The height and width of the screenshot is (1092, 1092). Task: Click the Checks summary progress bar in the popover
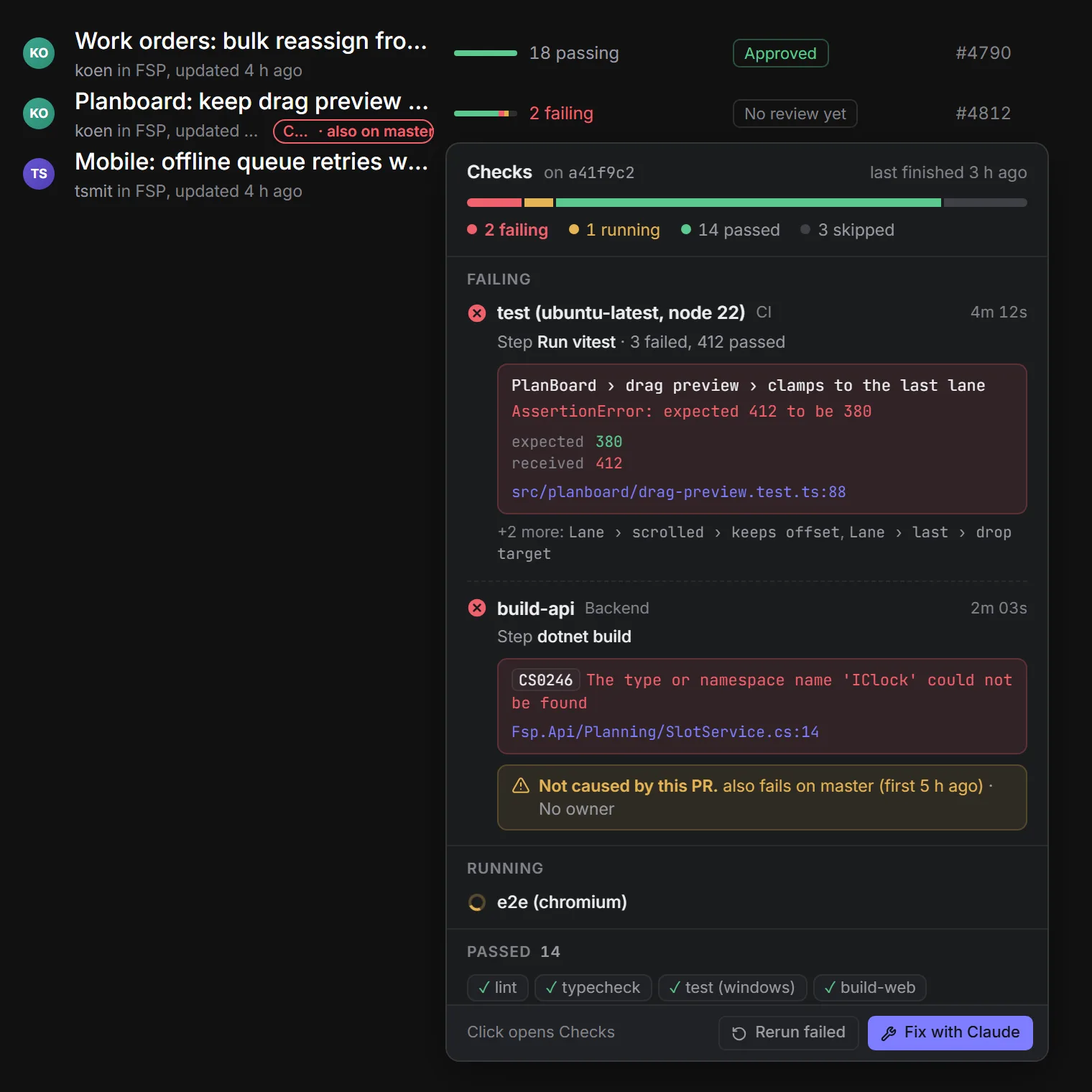(747, 203)
